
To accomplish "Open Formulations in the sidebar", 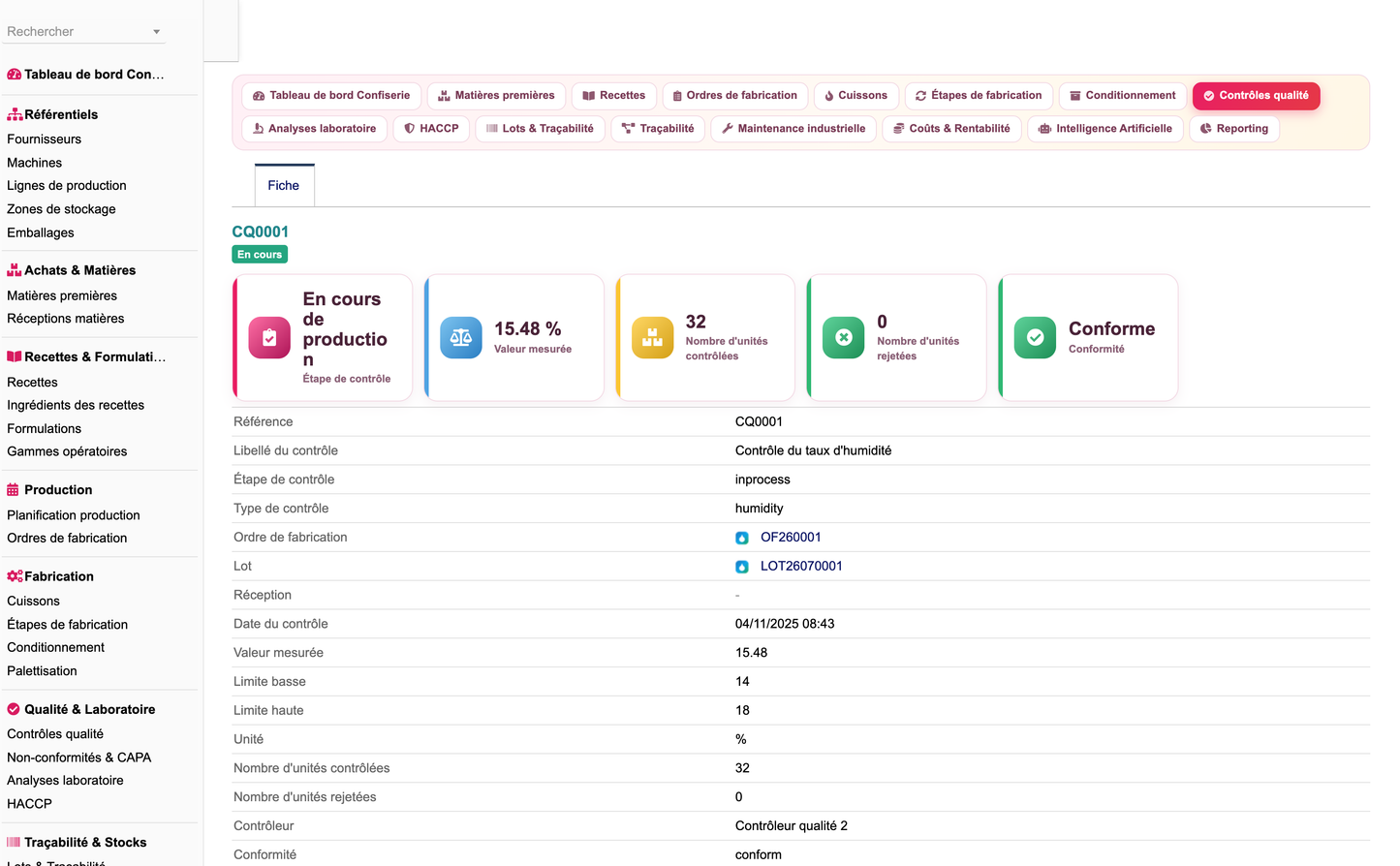I will point(45,428).
